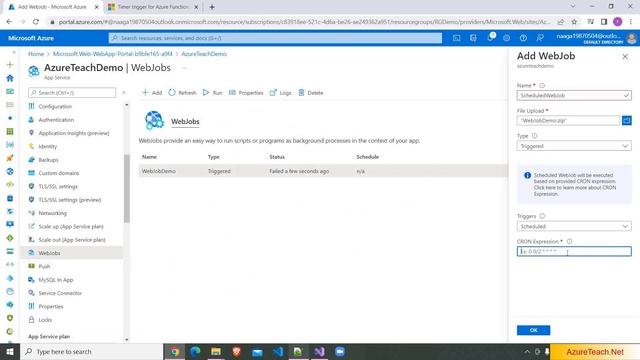640x360 pixels.
Task: Open the notifications bell icon
Action: 490,38
